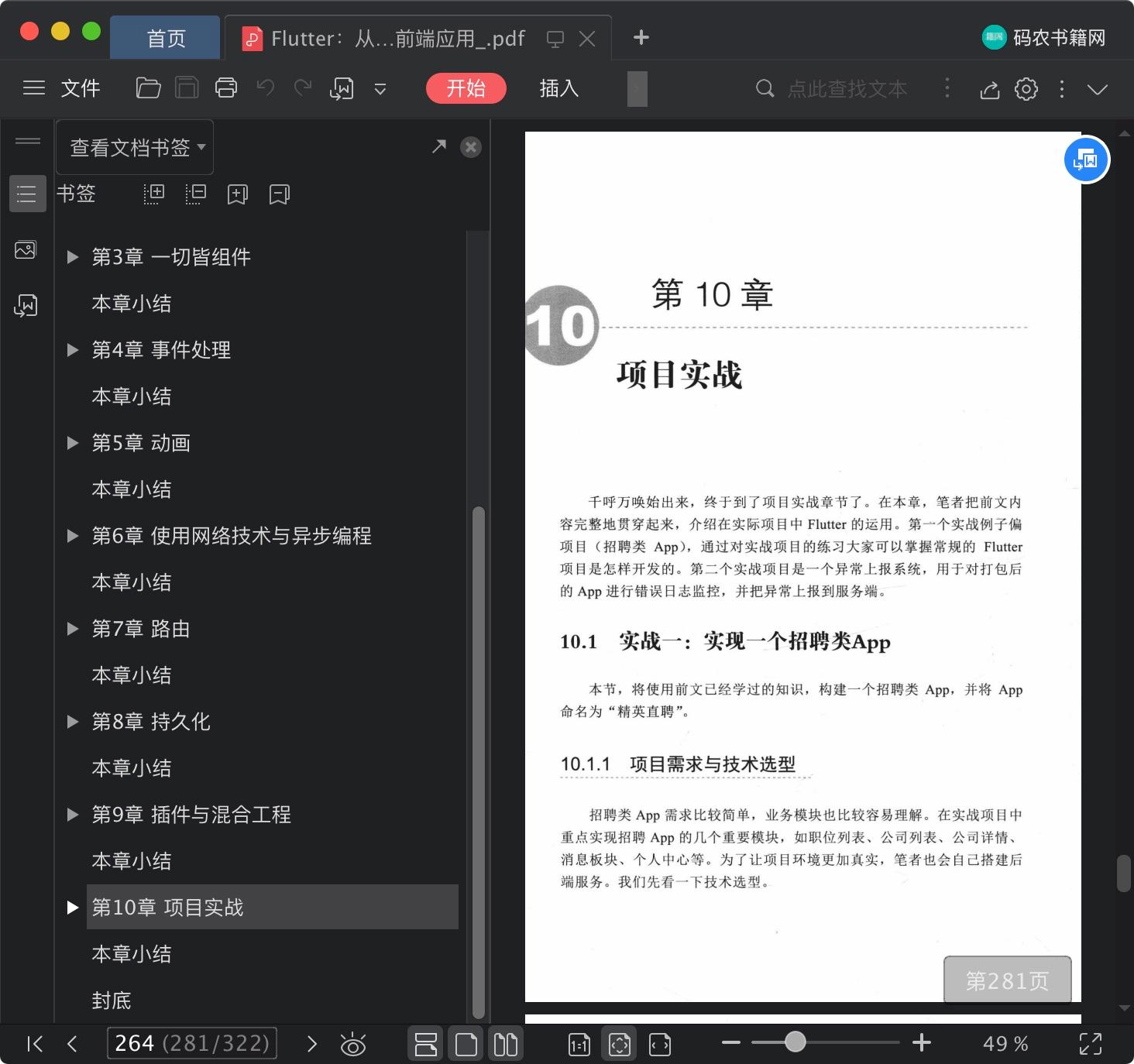Select the bookmarks list sidebar icon
This screenshot has height=1064, width=1134.
pos(27,194)
